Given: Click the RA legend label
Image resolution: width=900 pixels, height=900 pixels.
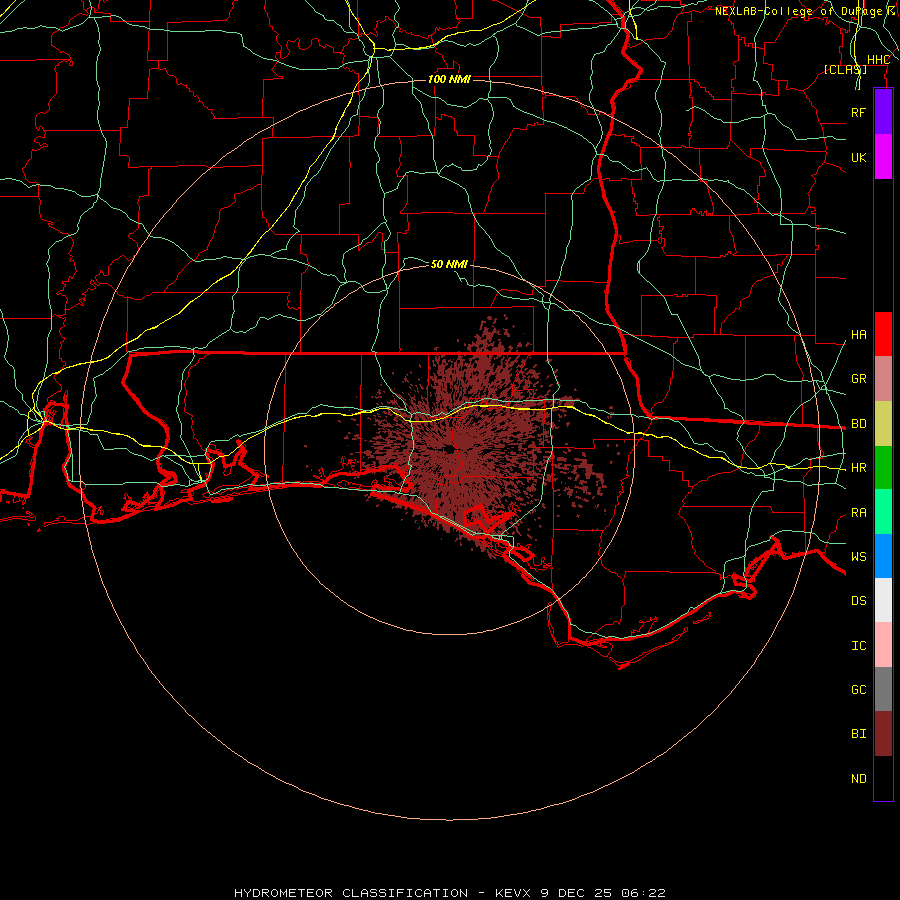Looking at the screenshot, I should (858, 513).
